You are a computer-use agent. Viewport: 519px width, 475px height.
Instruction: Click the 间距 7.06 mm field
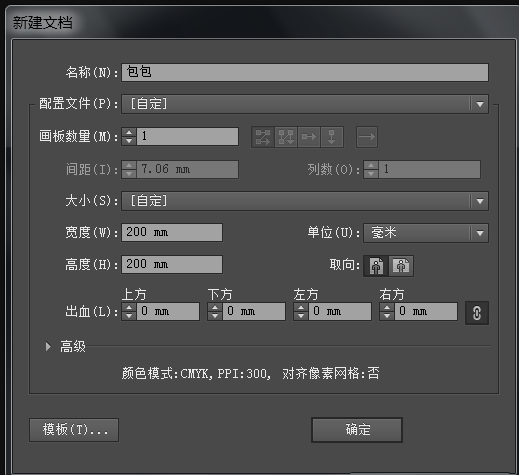point(188,169)
